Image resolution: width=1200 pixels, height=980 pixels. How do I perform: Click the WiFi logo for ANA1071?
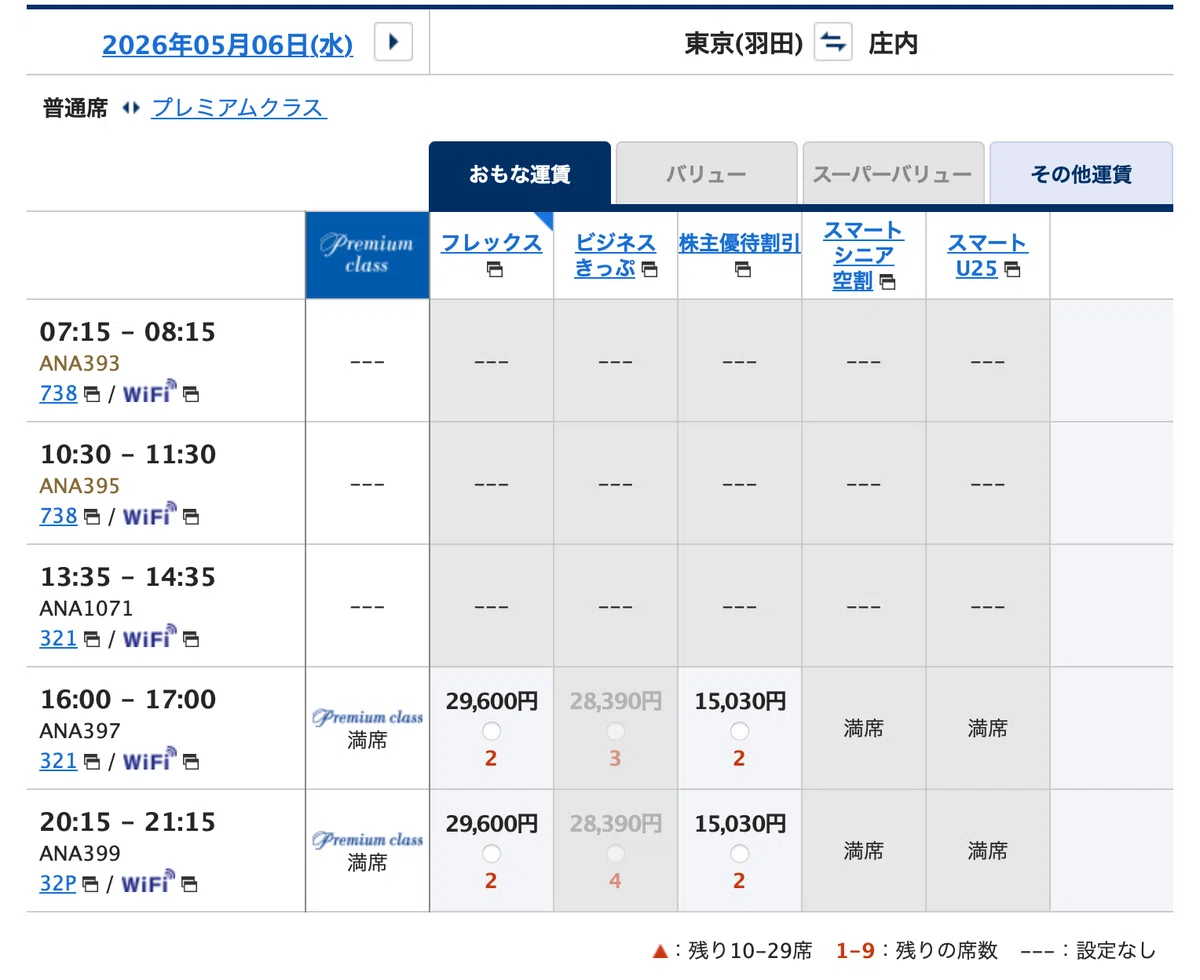tap(150, 636)
